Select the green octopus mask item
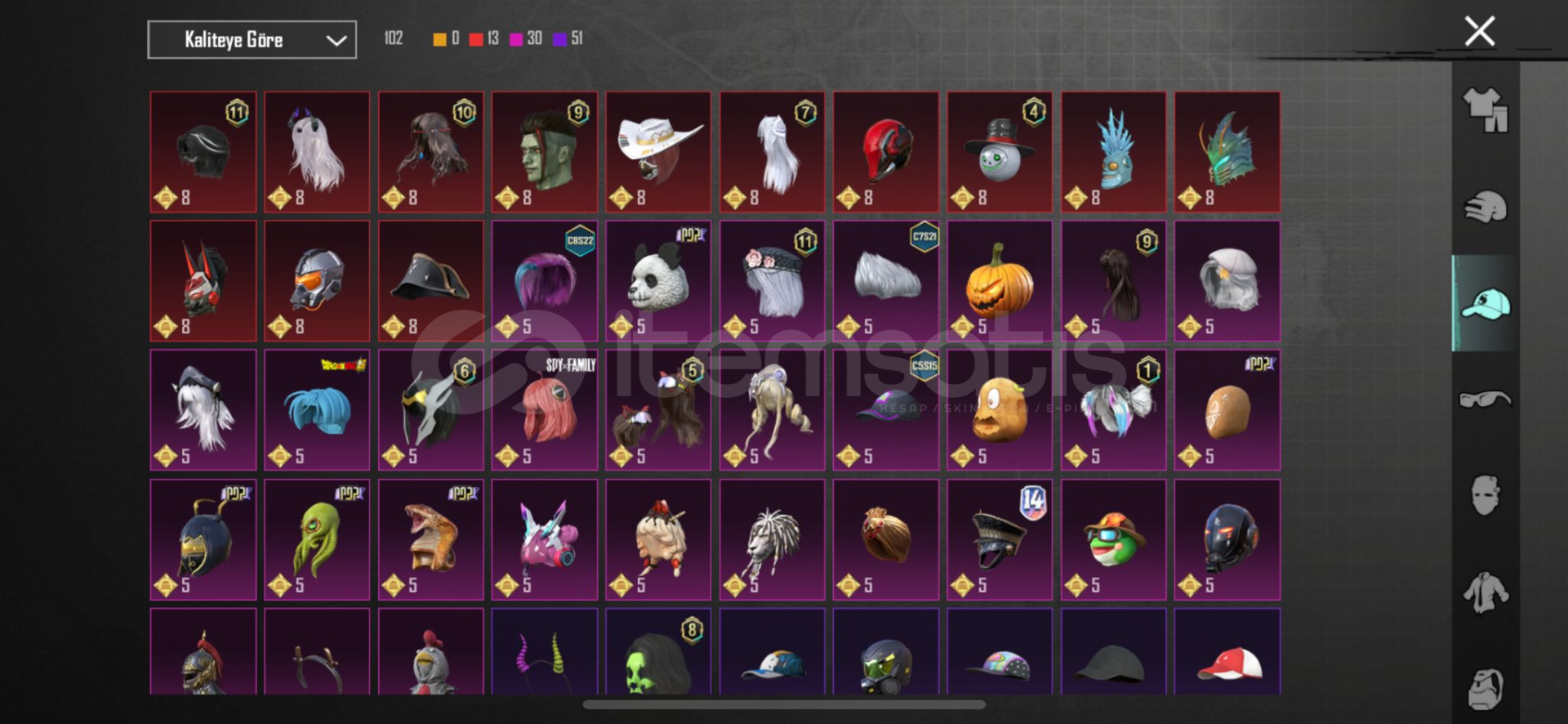This screenshot has width=1568, height=724. tap(317, 540)
